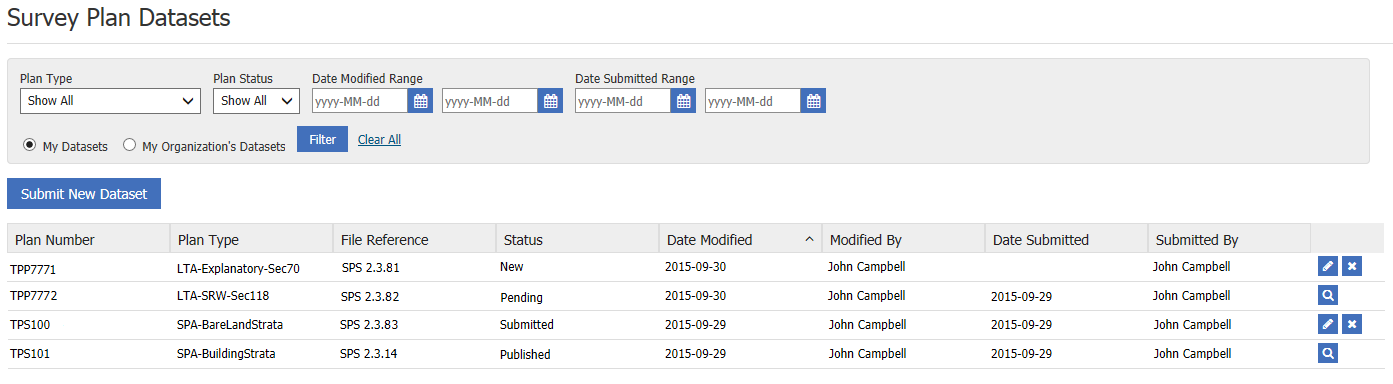Apply filters with the Filter button
Viewport: 1393px width, 384px height.
pos(322,139)
